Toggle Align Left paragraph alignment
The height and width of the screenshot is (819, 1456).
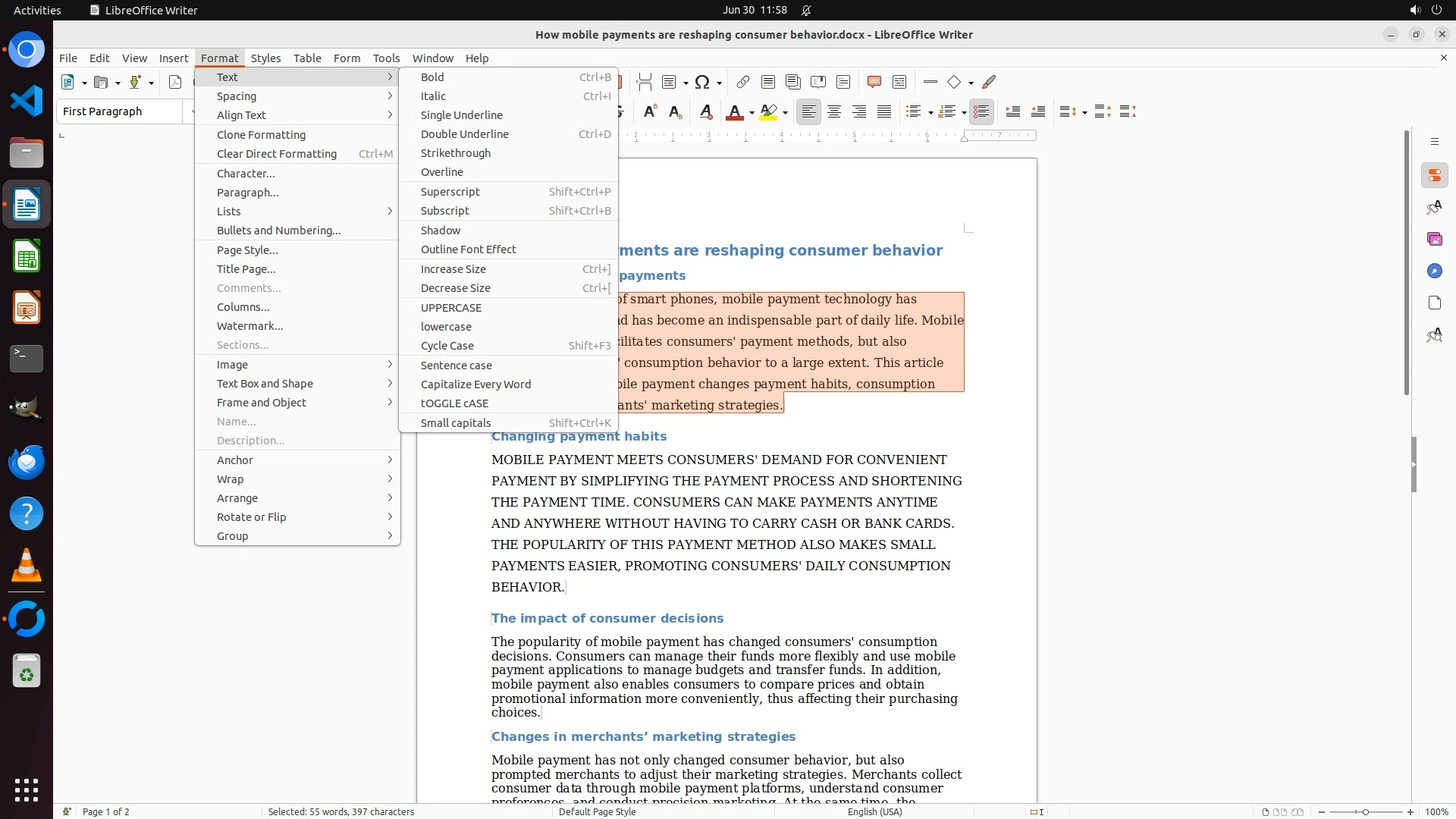tap(808, 112)
